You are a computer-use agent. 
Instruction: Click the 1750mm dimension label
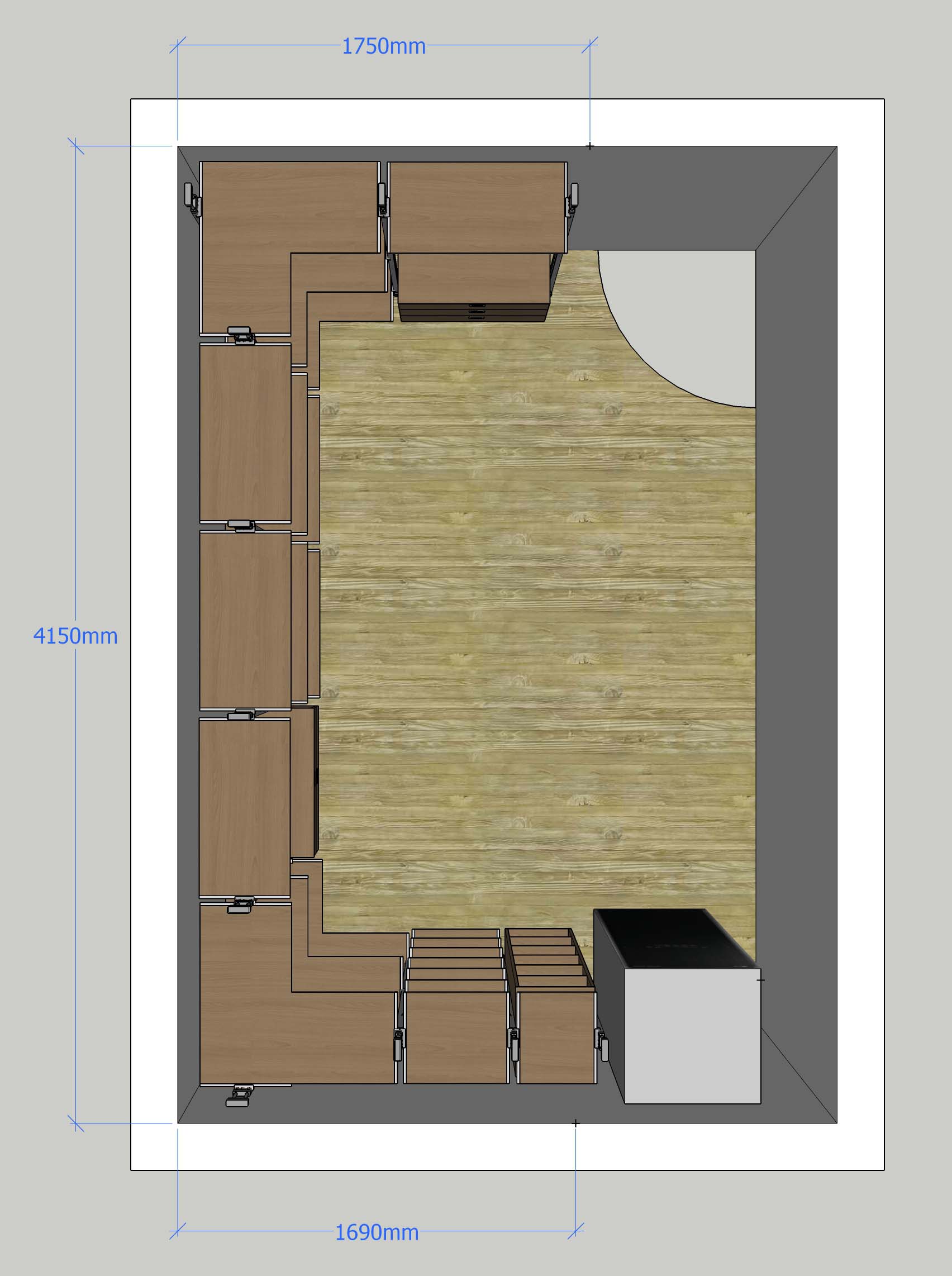coord(383,46)
